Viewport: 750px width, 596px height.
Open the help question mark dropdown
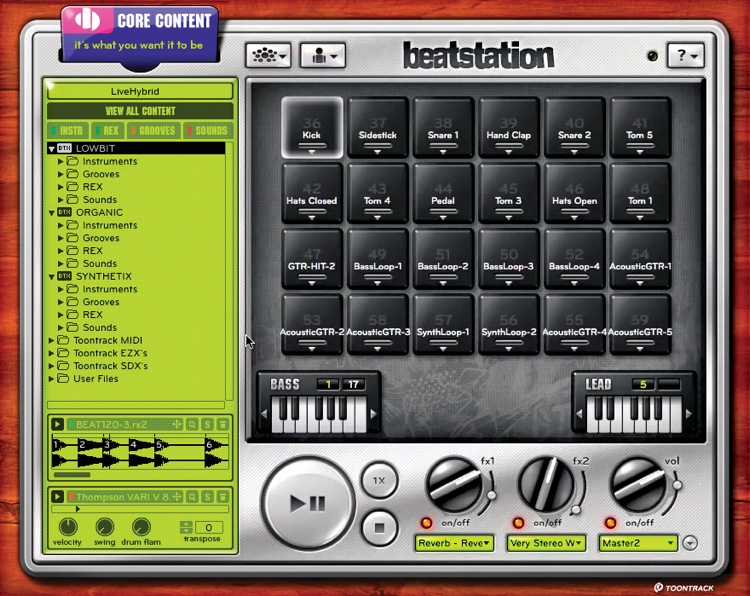[685, 55]
